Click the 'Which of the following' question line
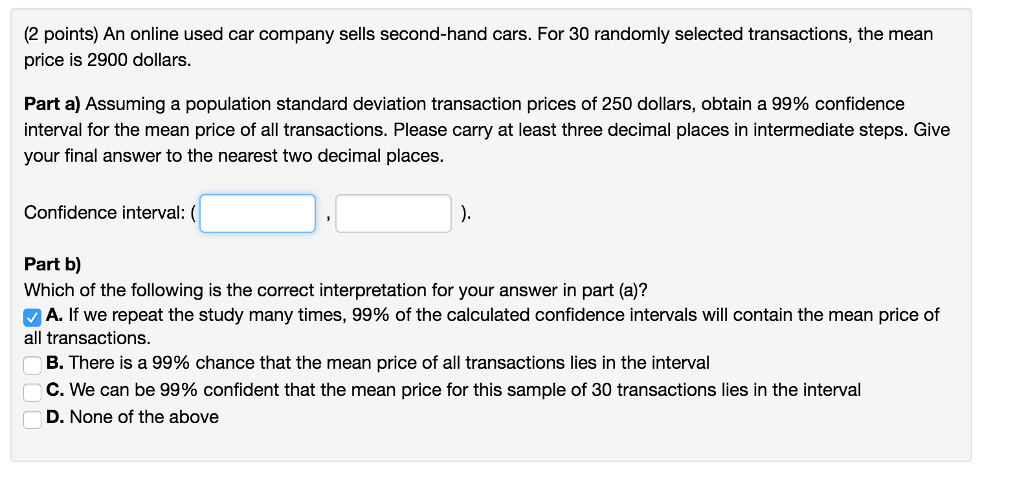The height and width of the screenshot is (480, 1024). pos(336,290)
